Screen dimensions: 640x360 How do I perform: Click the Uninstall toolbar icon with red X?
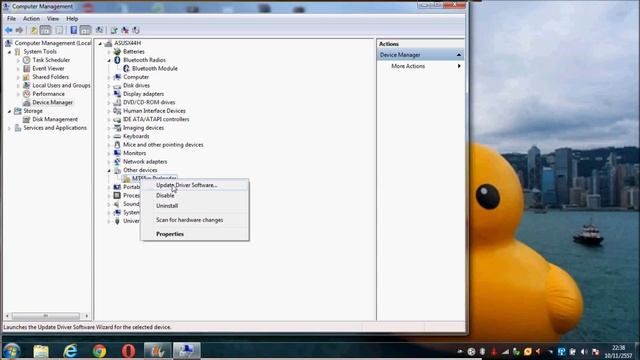point(125,30)
